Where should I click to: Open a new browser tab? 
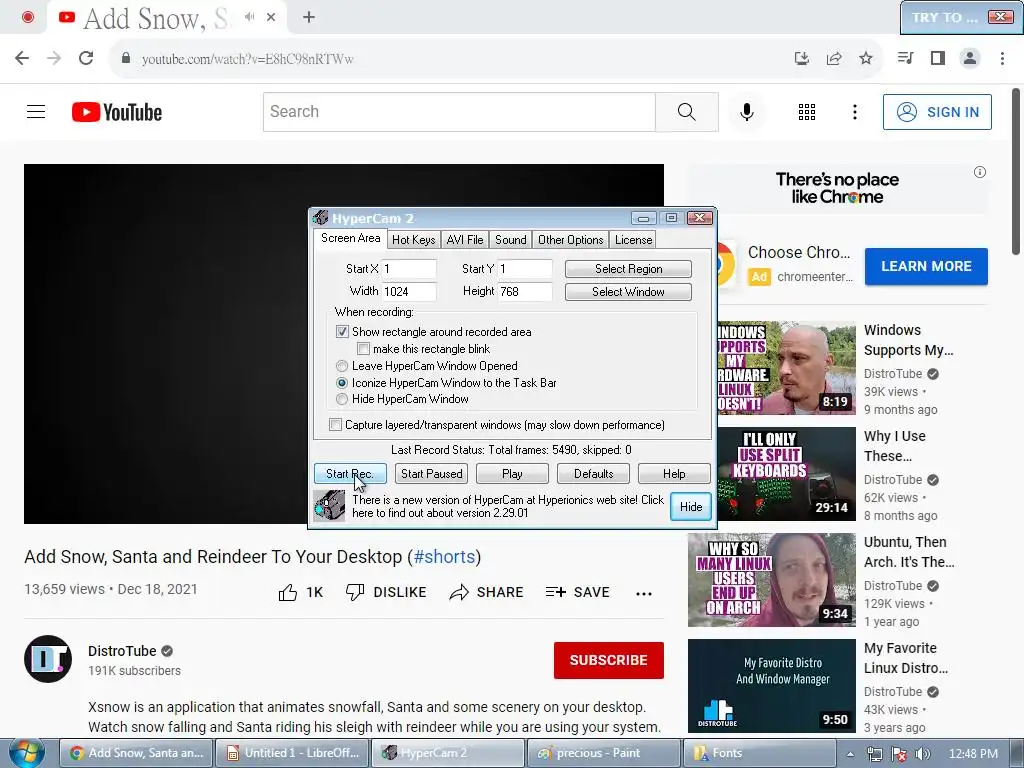tap(309, 17)
